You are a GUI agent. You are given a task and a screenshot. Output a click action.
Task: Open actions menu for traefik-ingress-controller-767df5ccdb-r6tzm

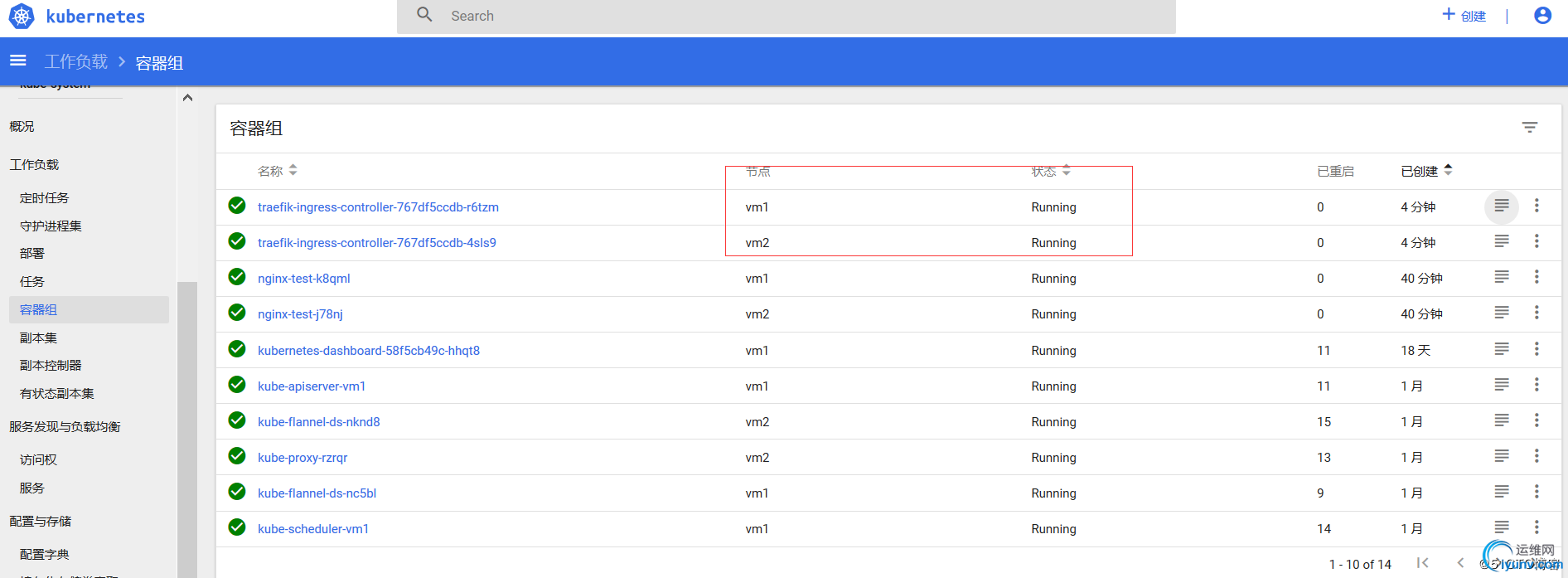coord(1537,206)
